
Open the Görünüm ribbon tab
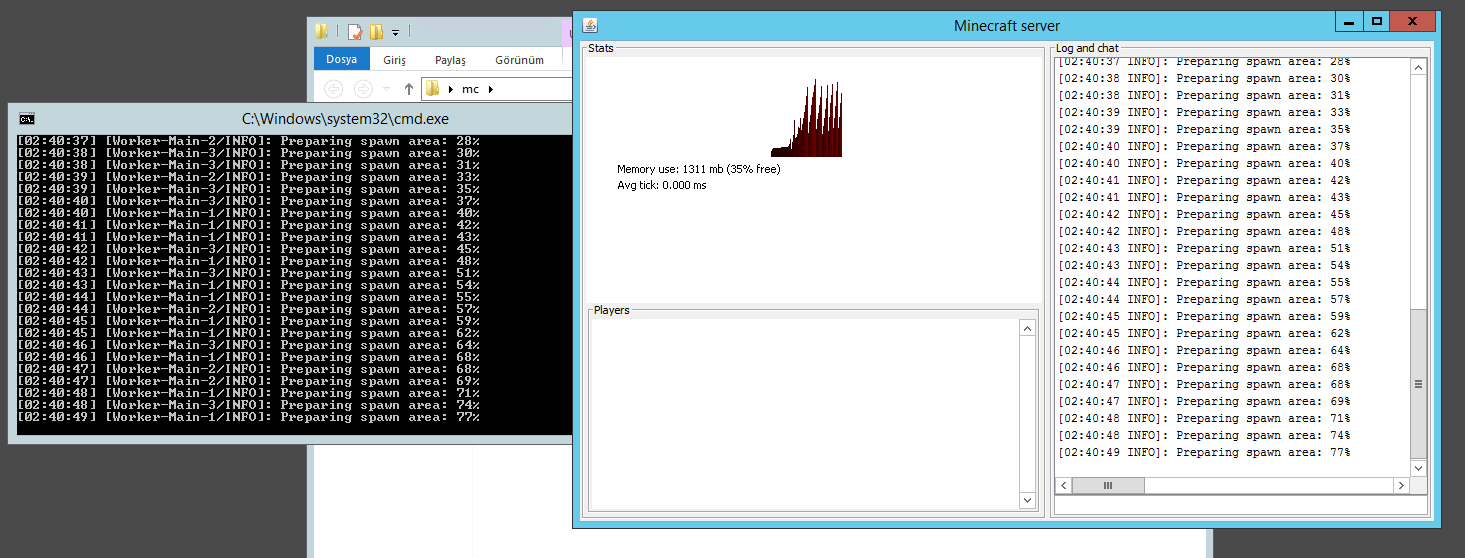520,60
